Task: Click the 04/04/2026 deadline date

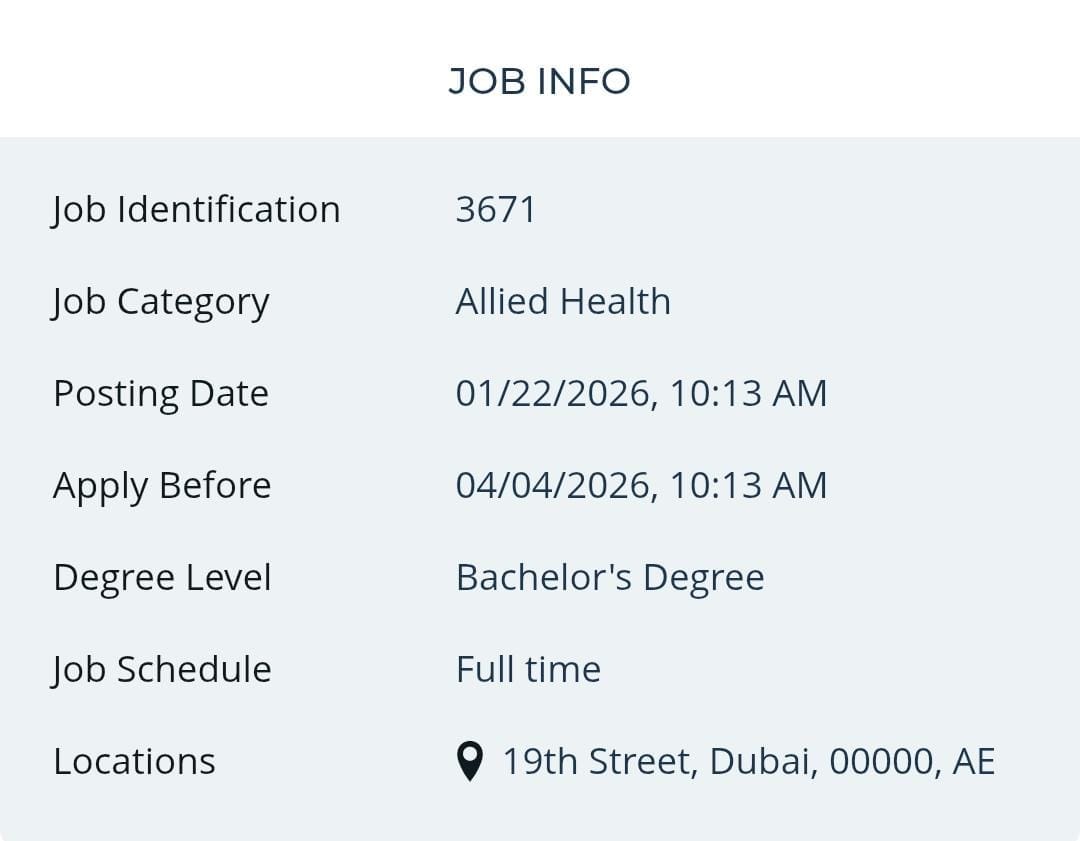Action: coord(554,486)
